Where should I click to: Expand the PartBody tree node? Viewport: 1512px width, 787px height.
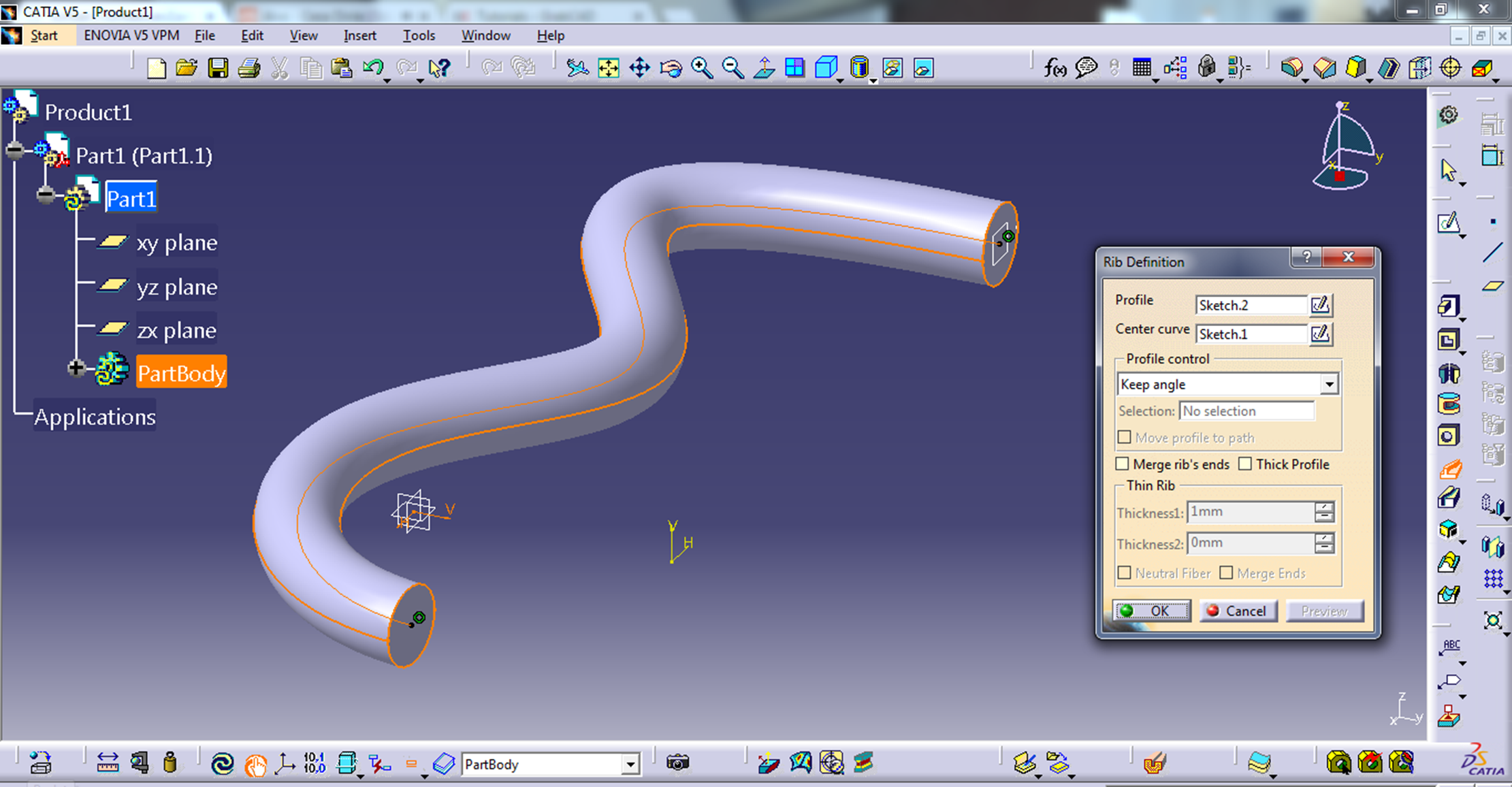[x=75, y=368]
